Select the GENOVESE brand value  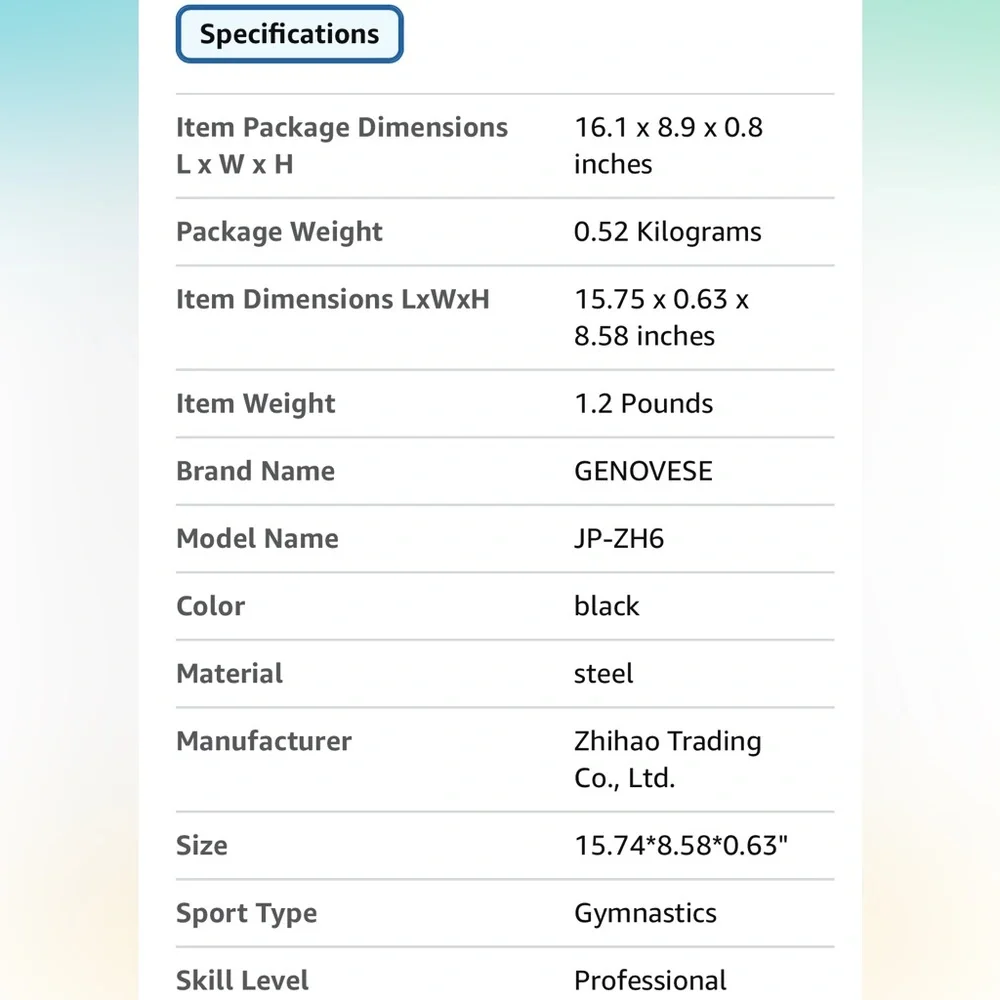click(x=643, y=471)
